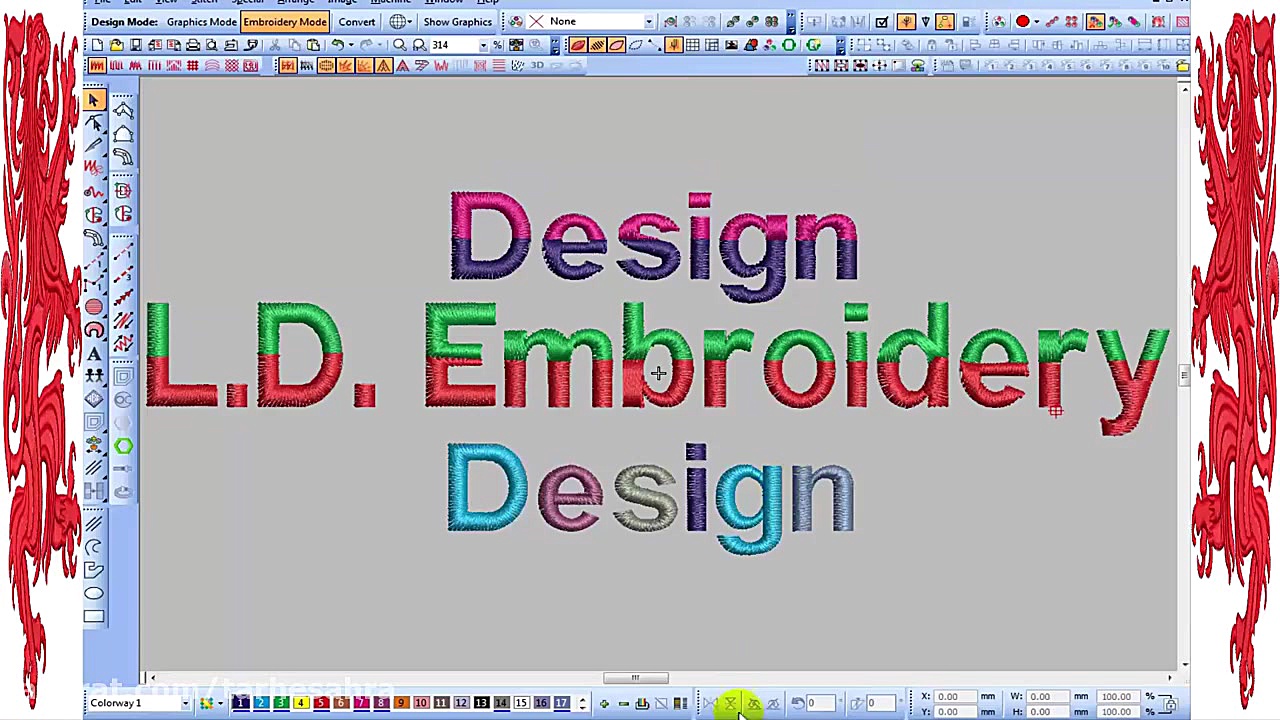Select the Zoom magnifier tool on the toolbar
Viewport: 1280px width, 720px height.
point(398,45)
